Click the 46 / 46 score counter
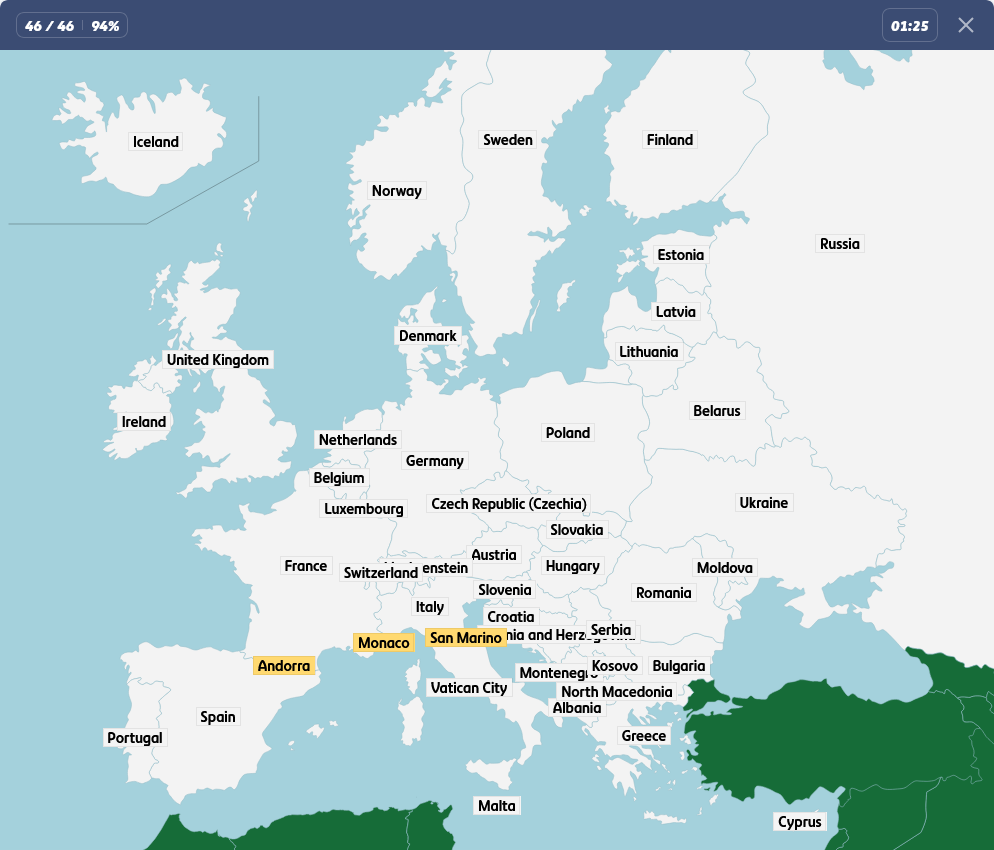 (50, 26)
